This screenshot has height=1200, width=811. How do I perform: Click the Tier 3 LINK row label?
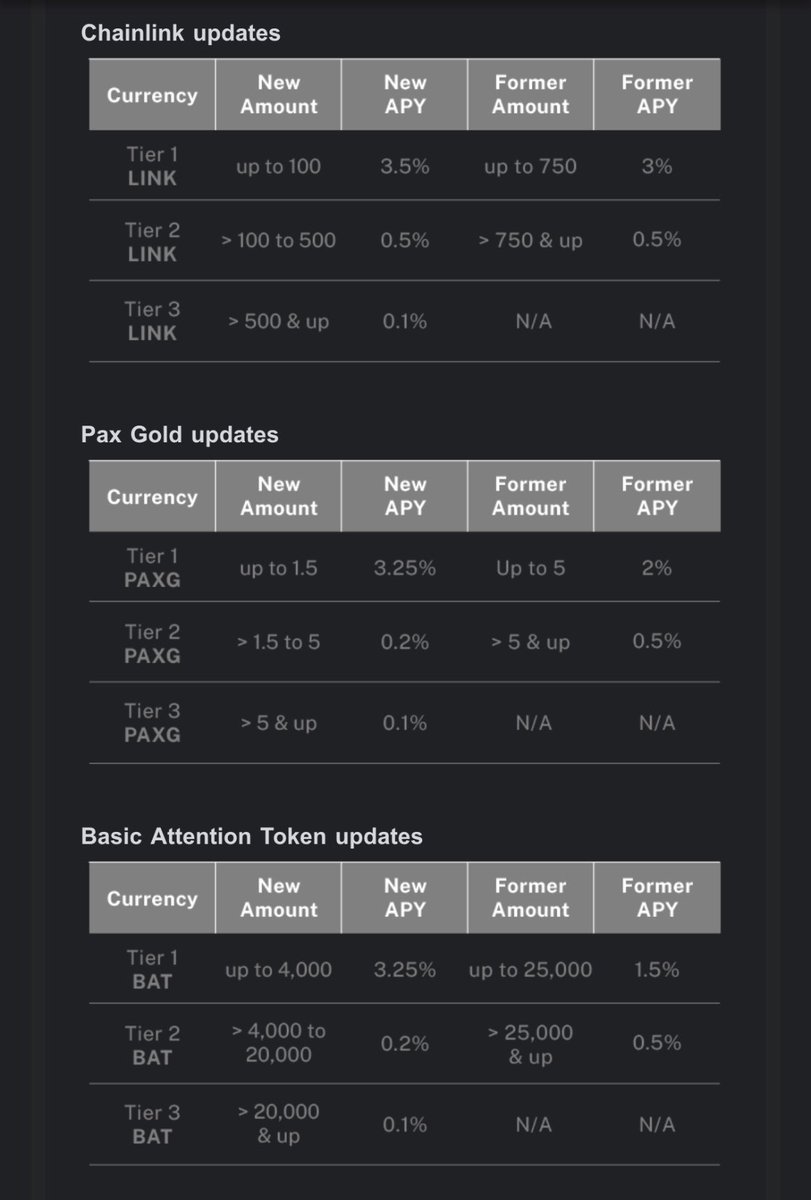click(152, 321)
